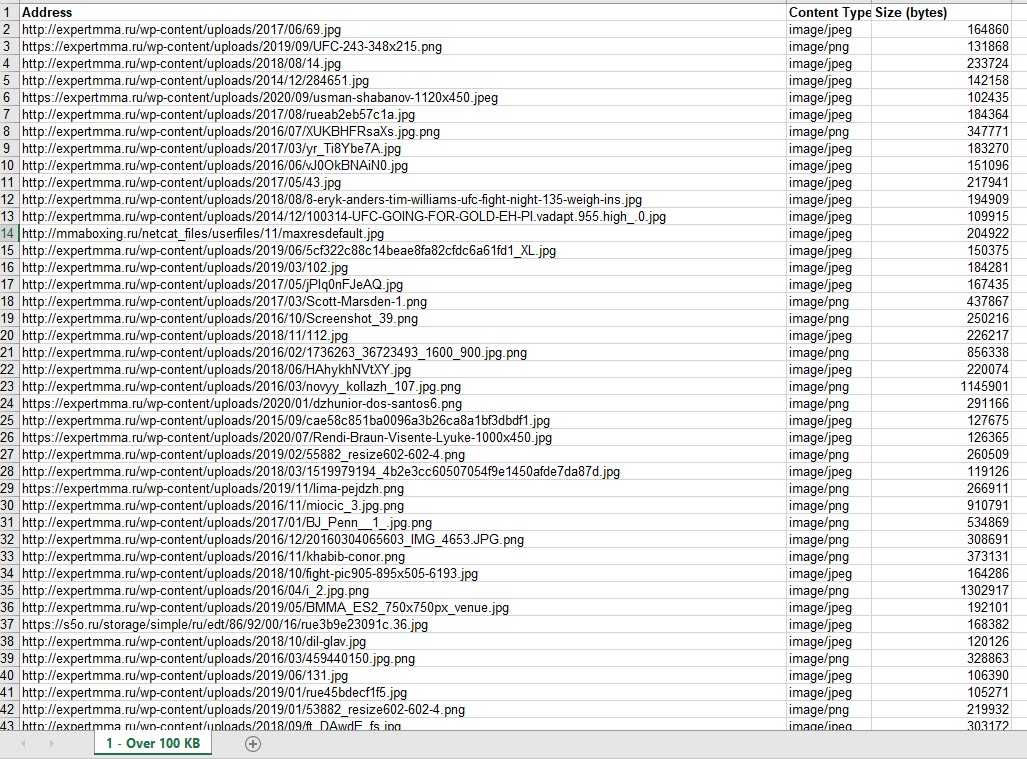Click the mmaboxing.ru maxresdefault.jpg address cell
1027x759 pixels.
(202, 234)
